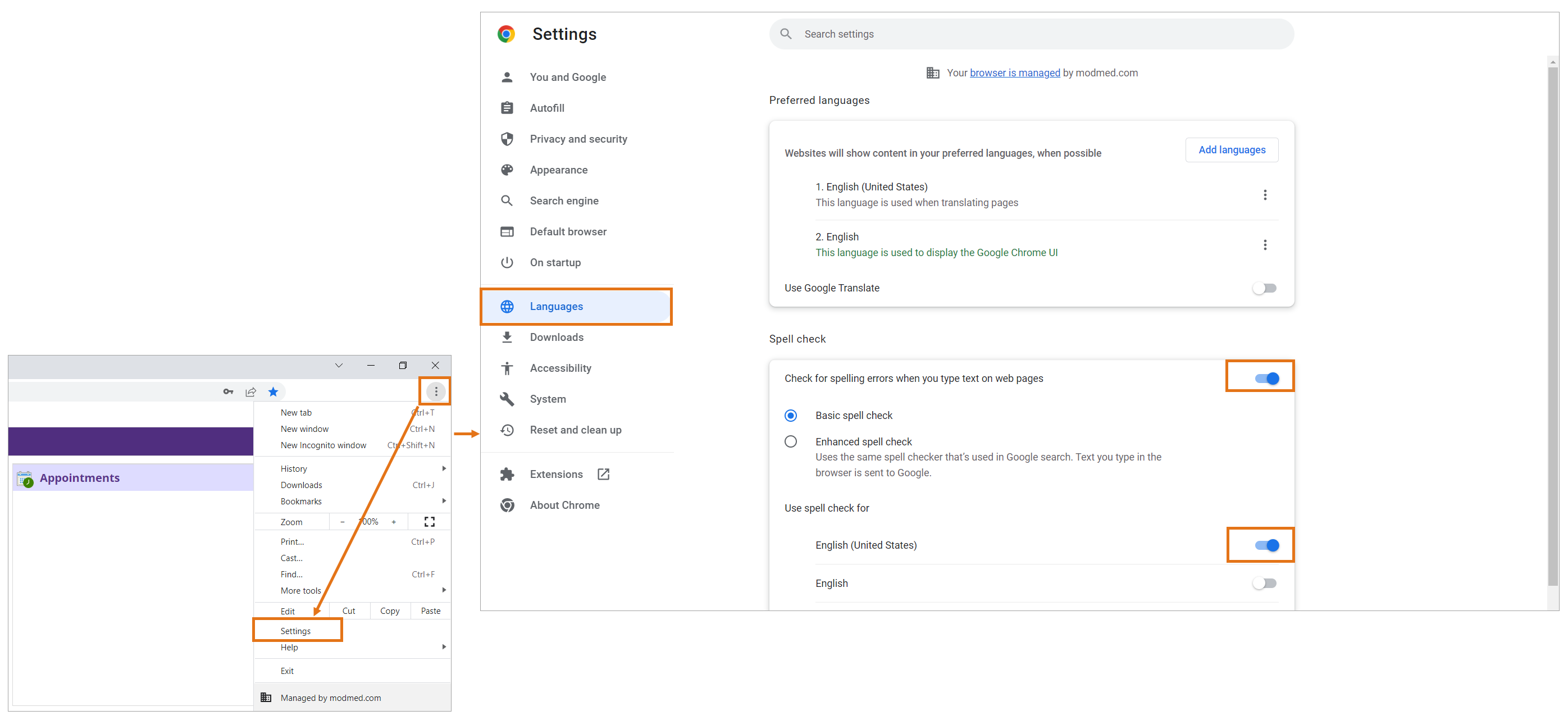
Task: Open more actions for 2. English
Action: pyautogui.click(x=1265, y=245)
